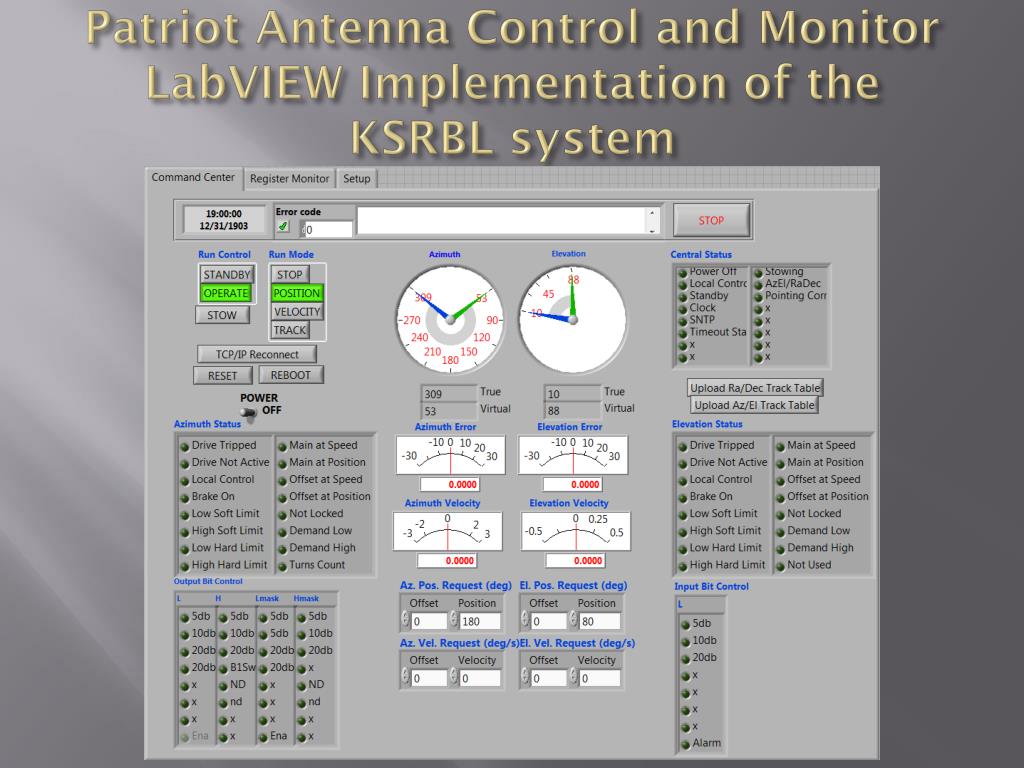1024x768 pixels.
Task: Click the El. Pos. Offset stepper arrows
Action: click(525, 619)
